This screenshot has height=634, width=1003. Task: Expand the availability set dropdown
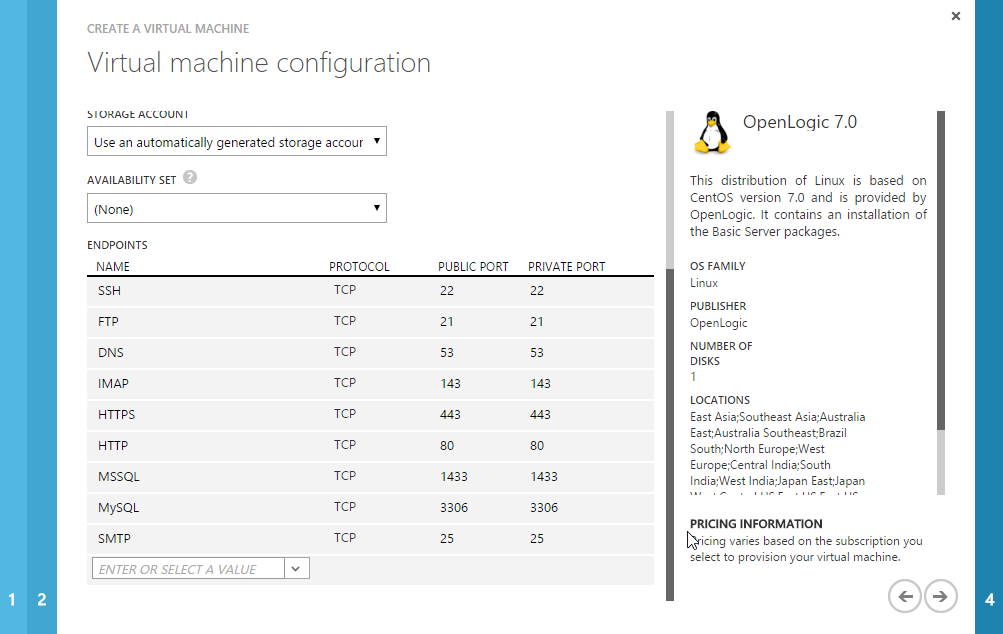click(x=237, y=209)
